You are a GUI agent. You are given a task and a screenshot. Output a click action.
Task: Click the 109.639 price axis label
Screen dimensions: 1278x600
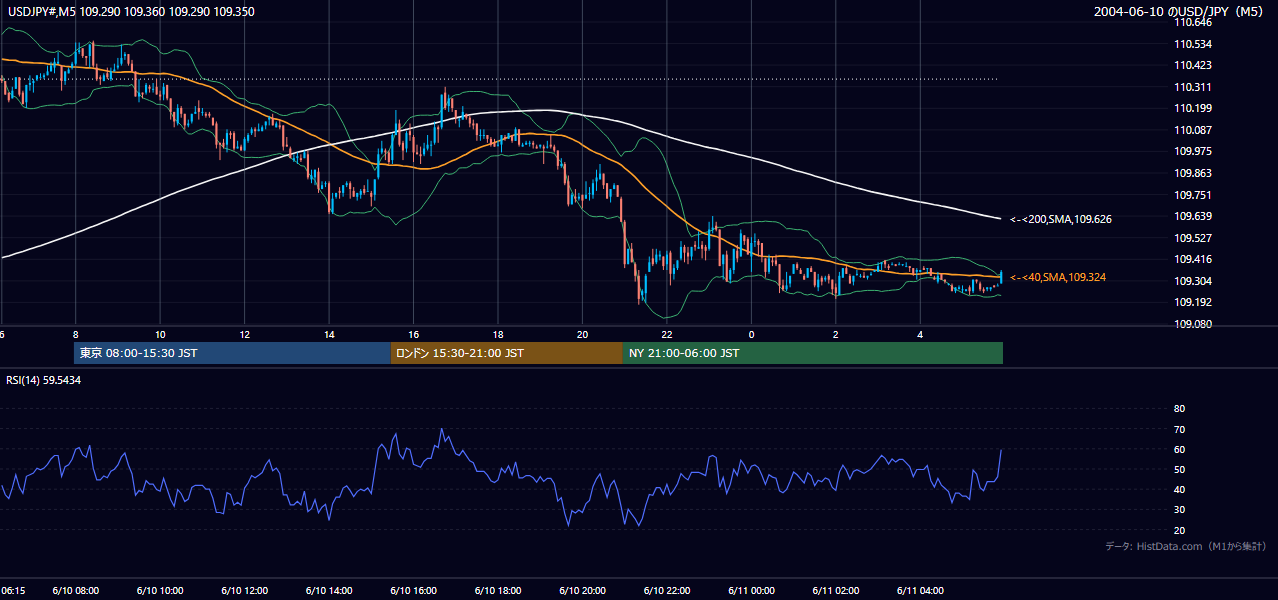(1192, 216)
